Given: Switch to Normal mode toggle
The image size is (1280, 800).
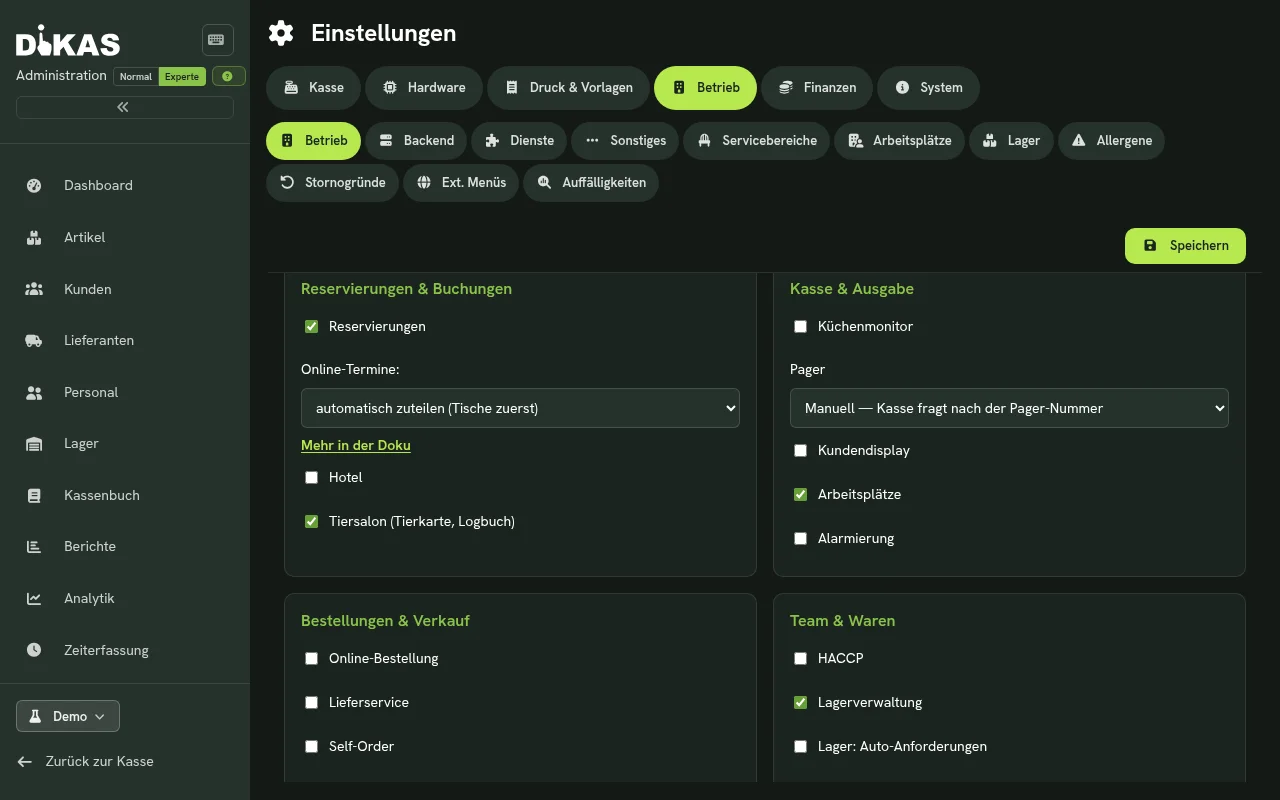Looking at the screenshot, I should [x=136, y=76].
